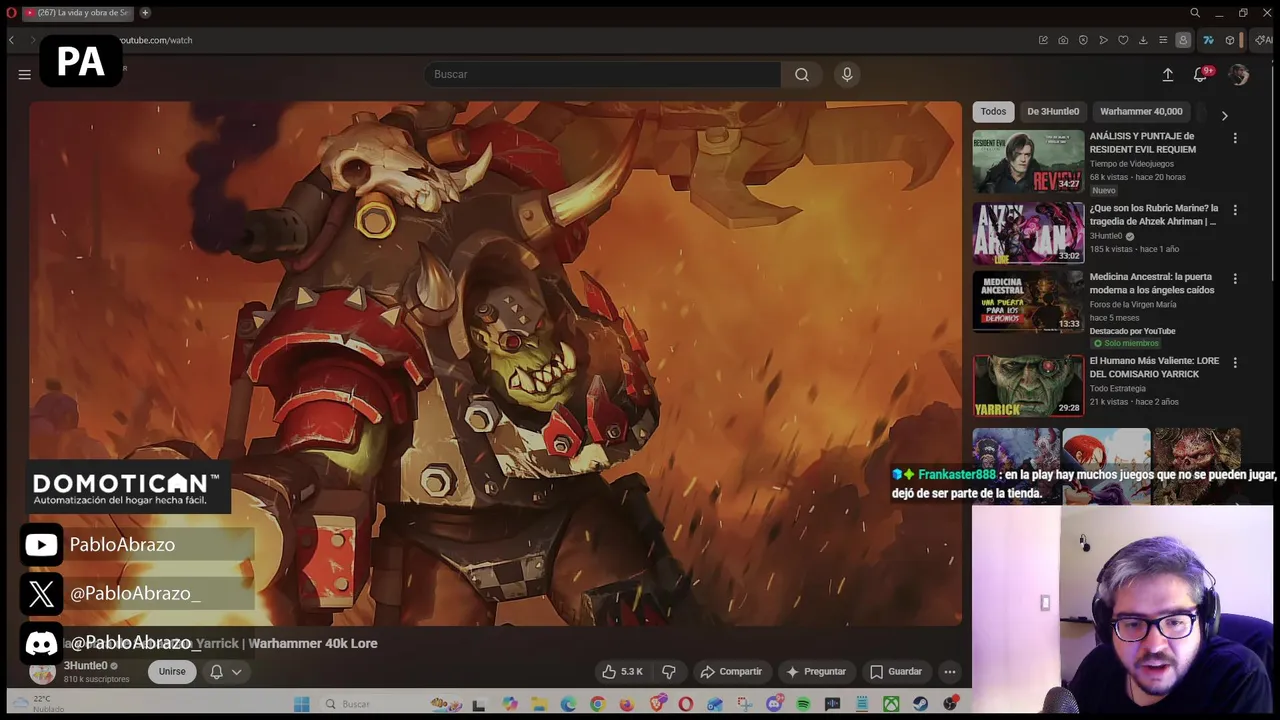Open El Humano Más Valiente Yarrick title
Image resolution: width=1280 pixels, height=720 pixels.
pyautogui.click(x=1154, y=367)
